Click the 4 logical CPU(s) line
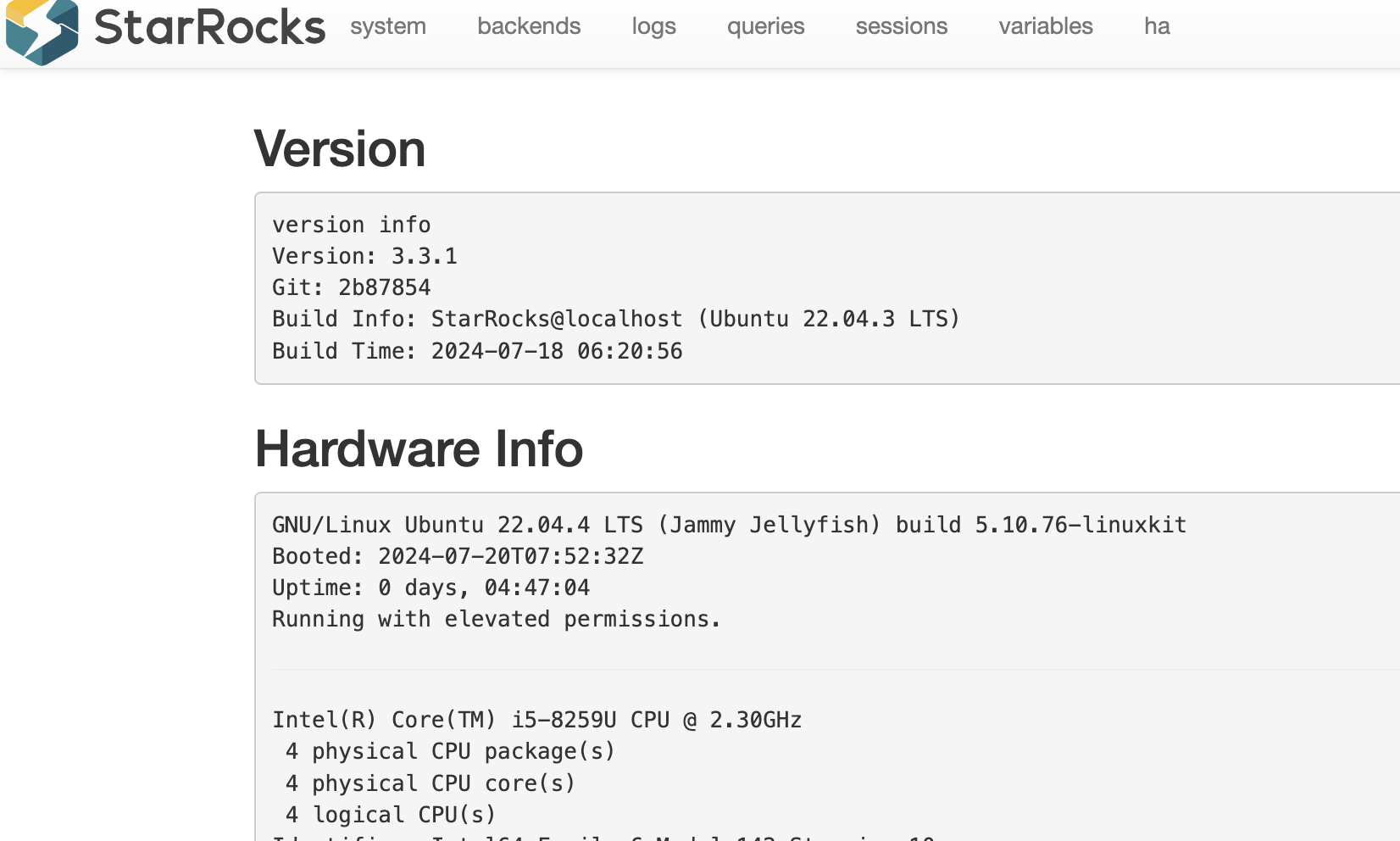 tap(391, 815)
